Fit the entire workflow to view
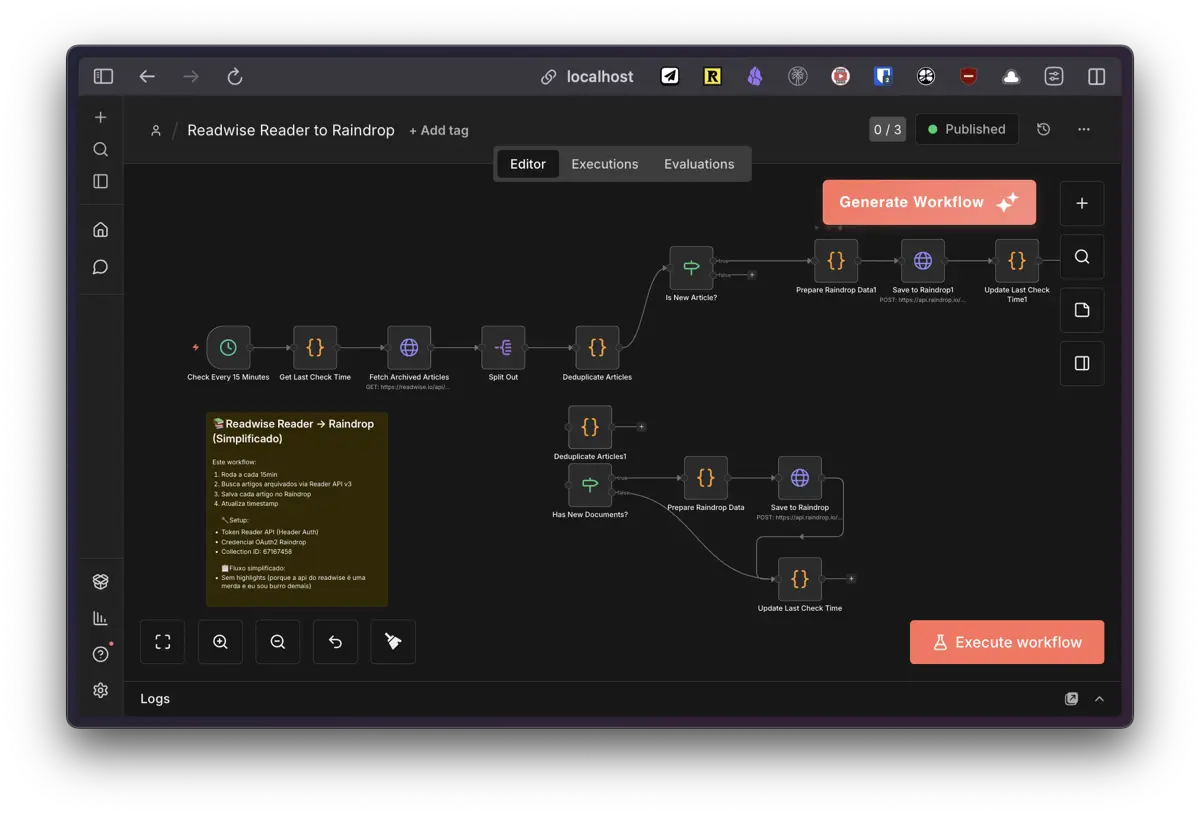 click(162, 641)
